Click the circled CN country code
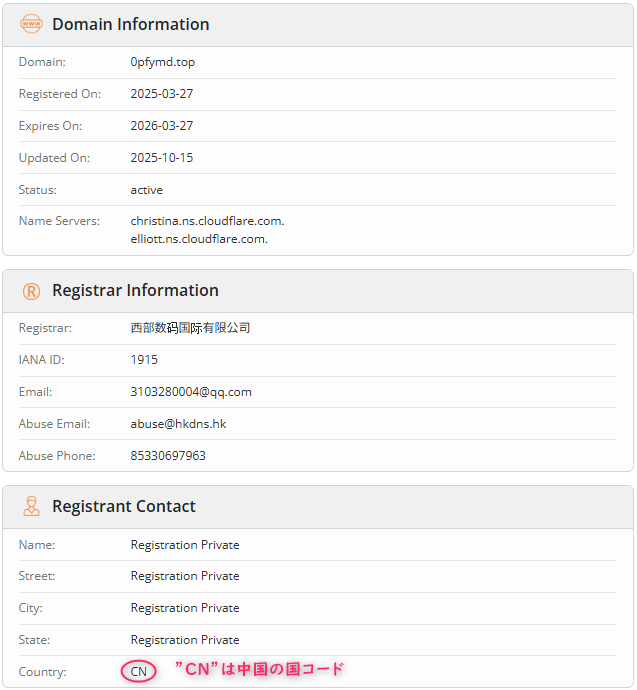Image resolution: width=637 pixels, height=690 pixels. [x=139, y=672]
